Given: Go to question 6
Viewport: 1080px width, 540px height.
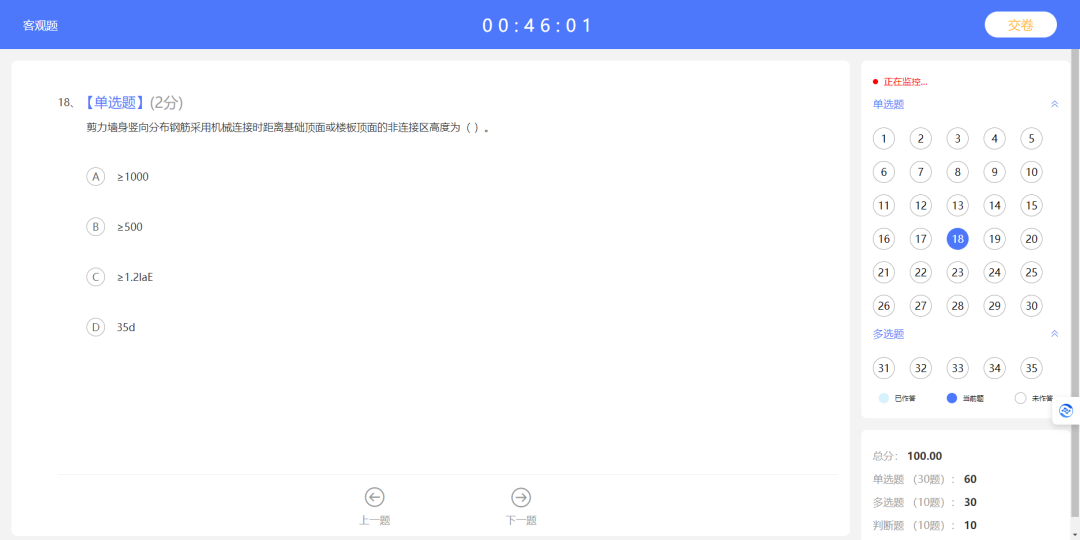Looking at the screenshot, I should point(884,172).
